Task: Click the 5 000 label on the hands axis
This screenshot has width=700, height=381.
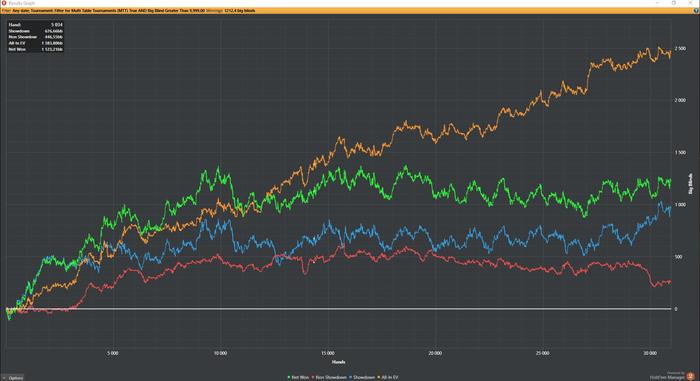Action: coord(112,353)
